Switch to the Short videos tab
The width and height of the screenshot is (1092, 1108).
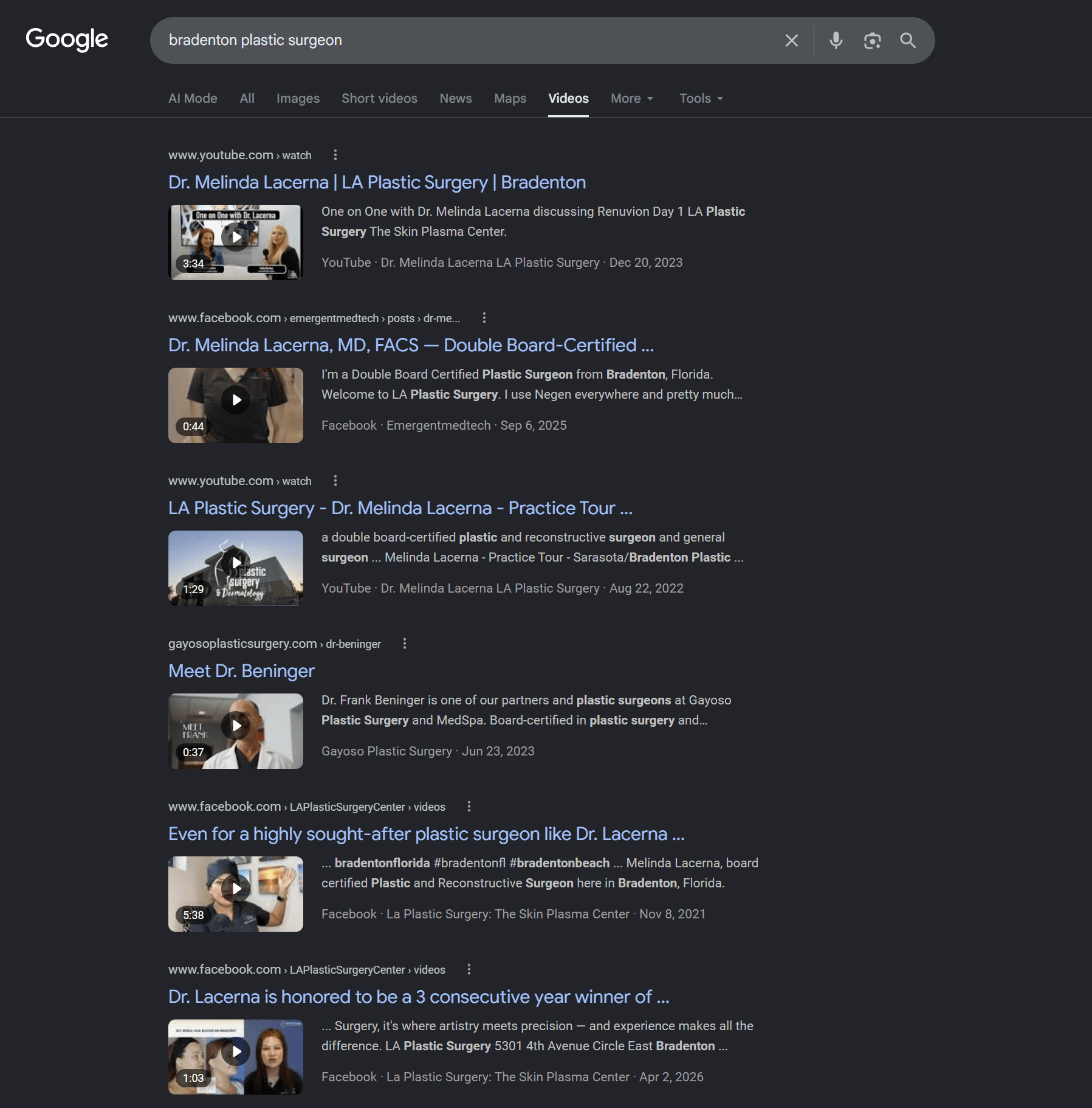coord(379,98)
